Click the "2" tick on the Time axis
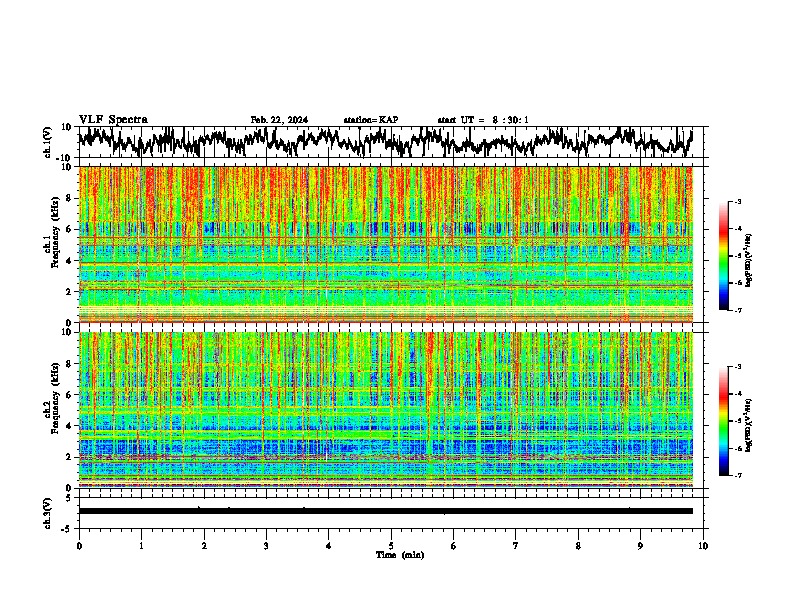This screenshot has height=612, width=792. (204, 546)
